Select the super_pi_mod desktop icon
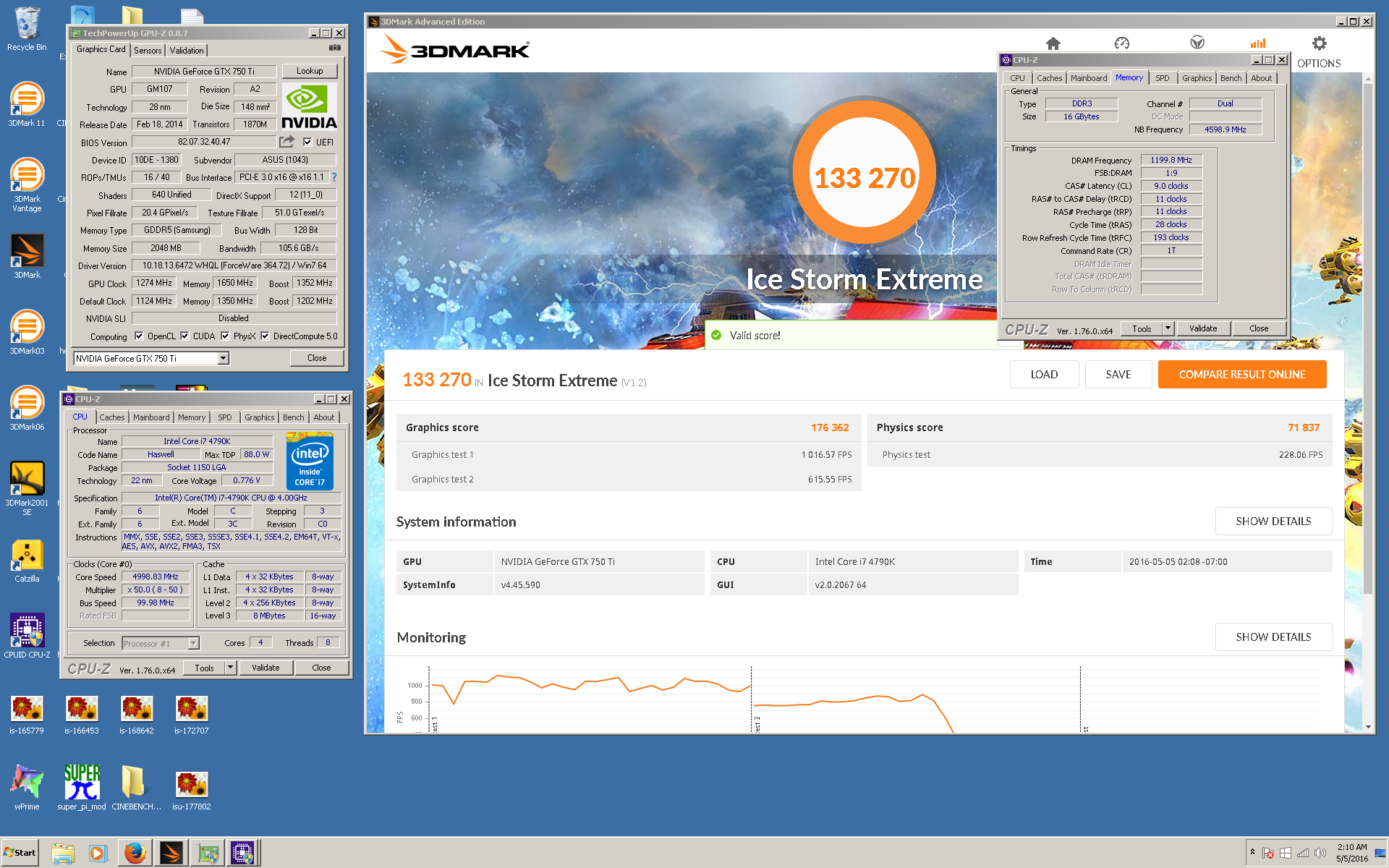Screen dimensions: 1389x868 (x=82, y=787)
